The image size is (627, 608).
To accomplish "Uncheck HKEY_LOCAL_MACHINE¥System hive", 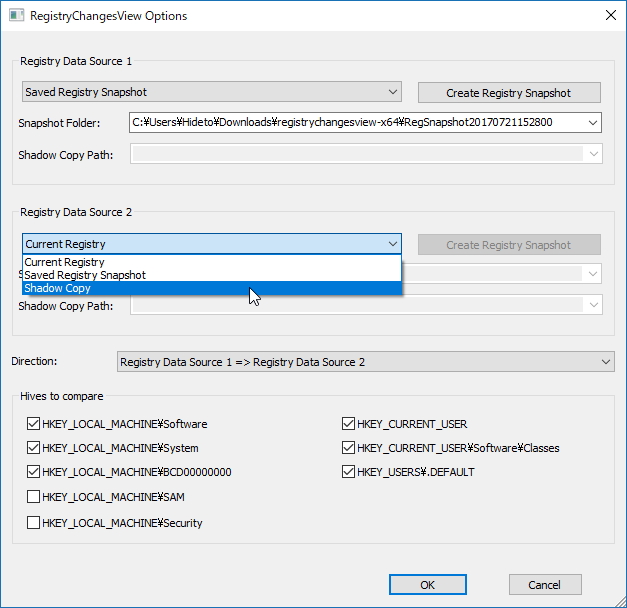I will [x=34, y=448].
